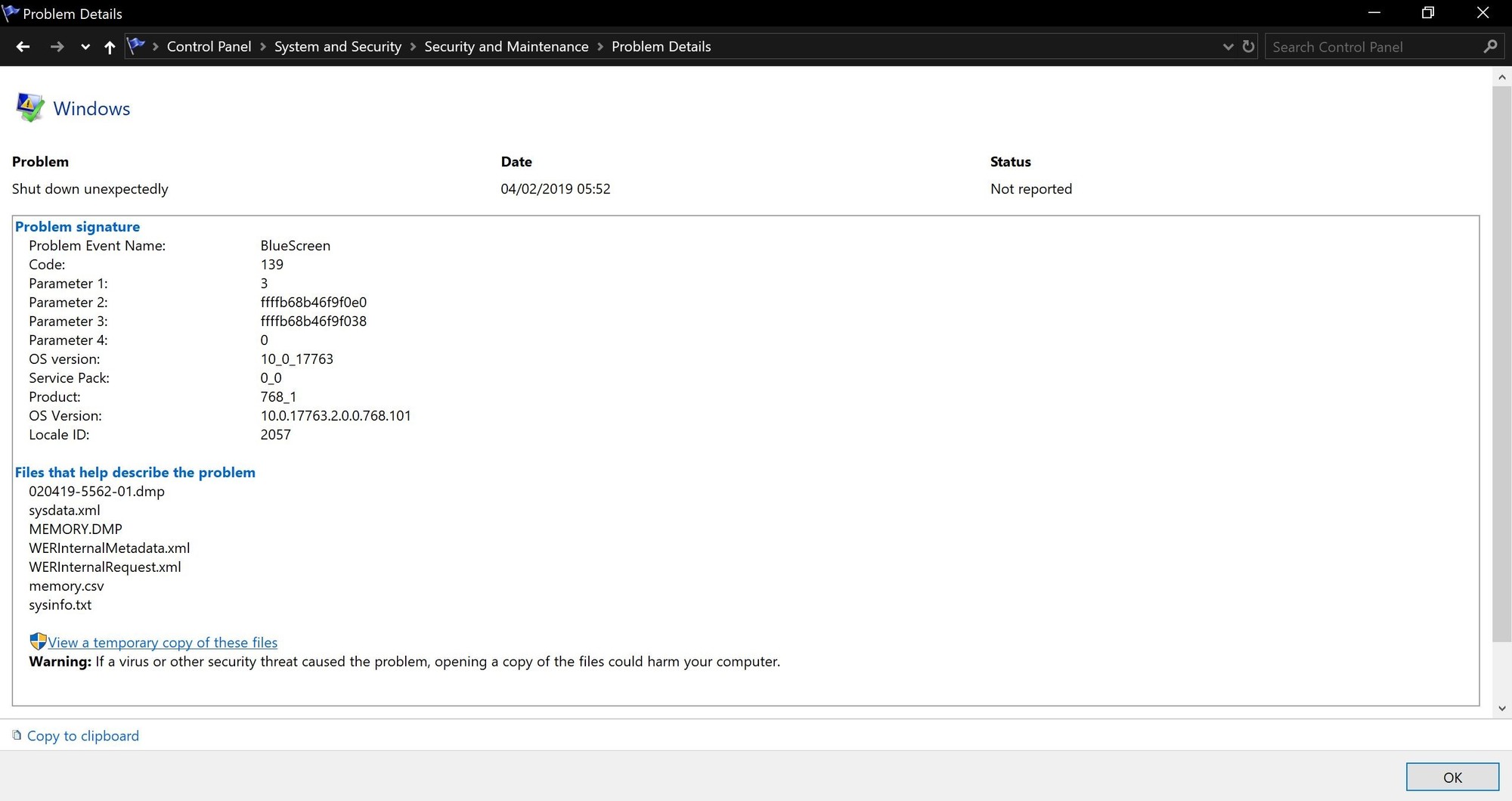
Task: Click OS version value 10_0_17763
Action: tap(297, 359)
